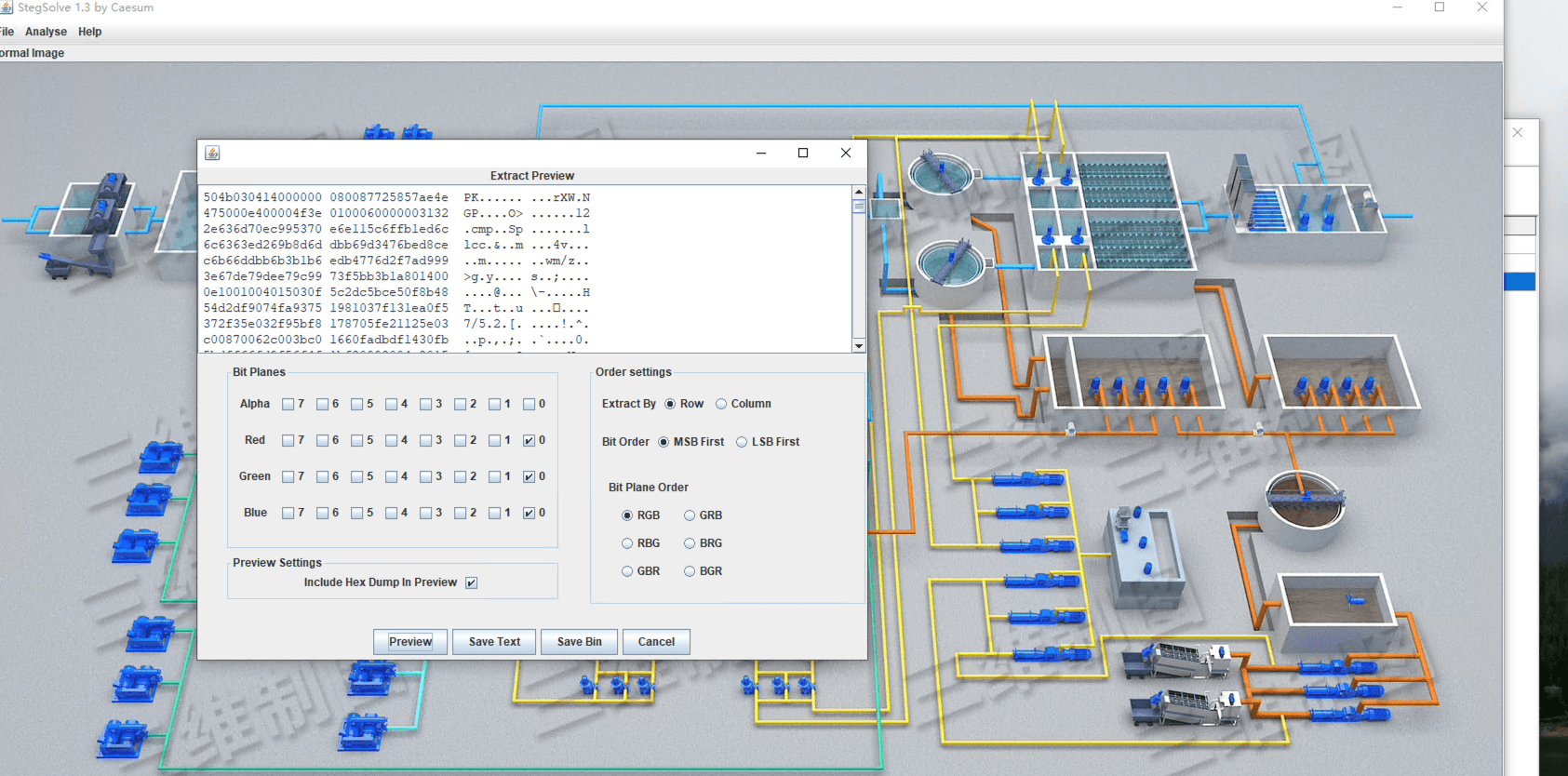Click the close X in the background window at right
This screenshot has height=776, width=1568.
point(1518,133)
